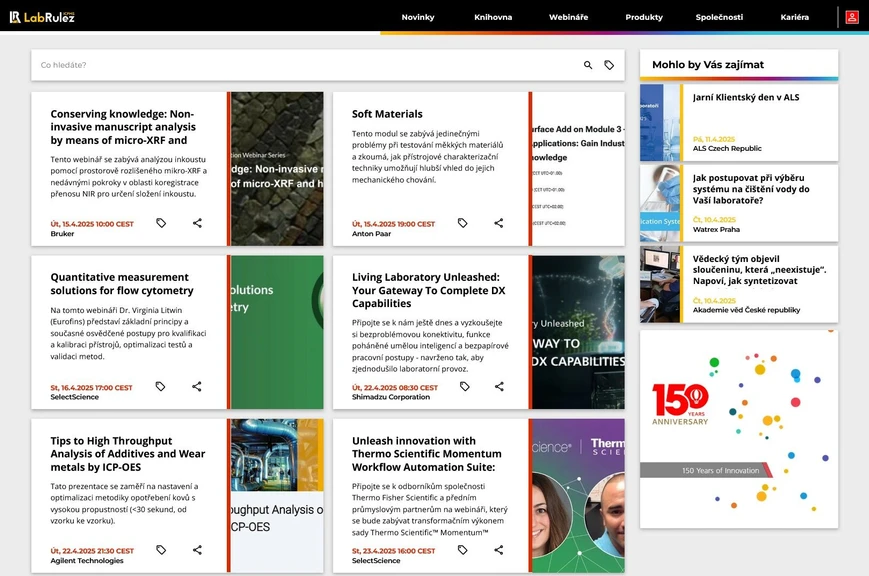Screen dimensions: 869x576
Task: Open Jarní Klientský den v ALS article
Action: tap(746, 97)
